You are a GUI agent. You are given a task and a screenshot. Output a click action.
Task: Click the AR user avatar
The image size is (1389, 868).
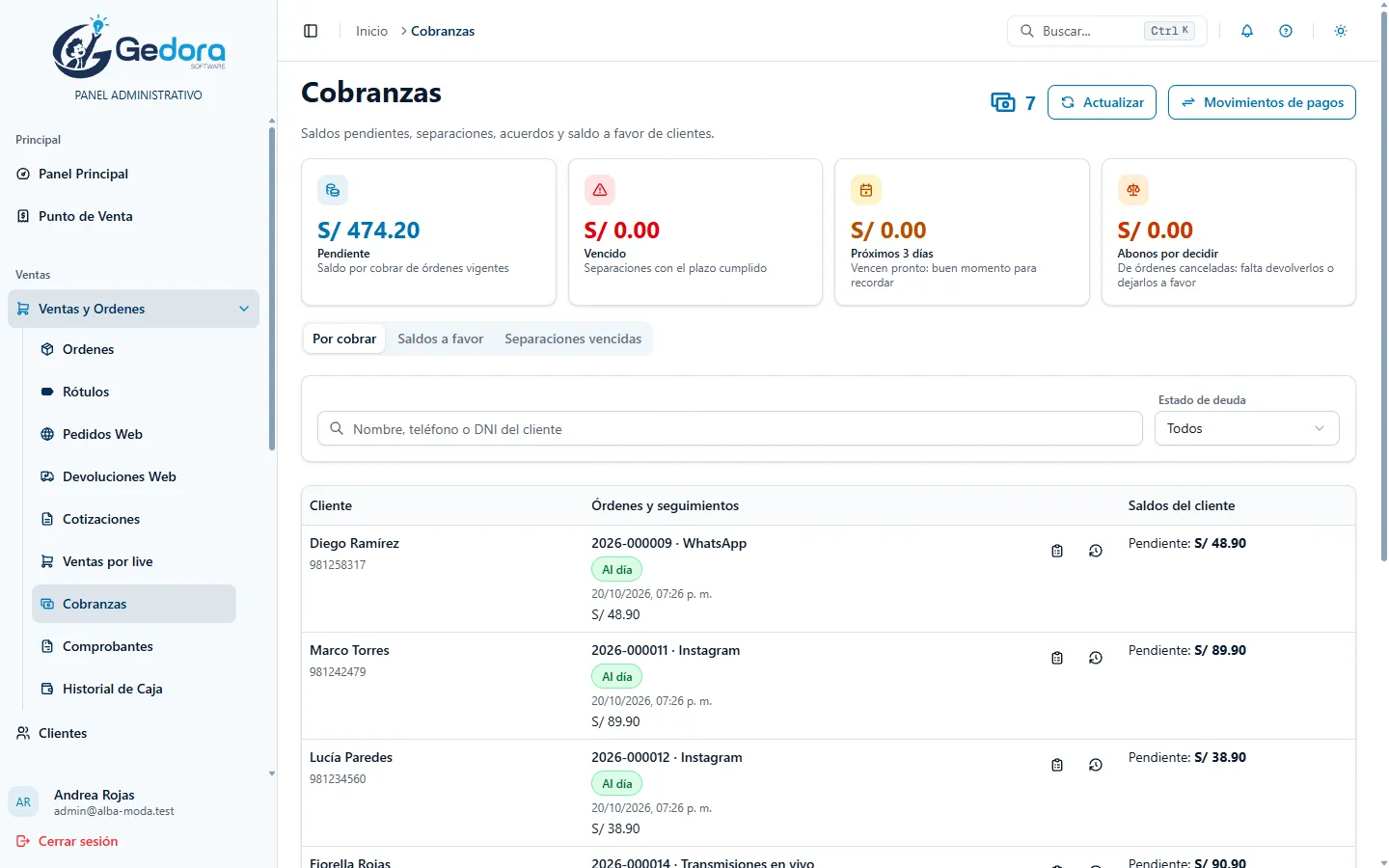(x=23, y=802)
